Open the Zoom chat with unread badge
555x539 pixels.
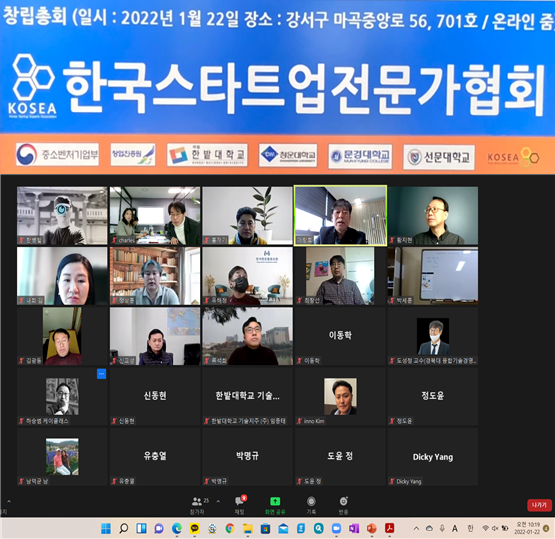(x=240, y=505)
